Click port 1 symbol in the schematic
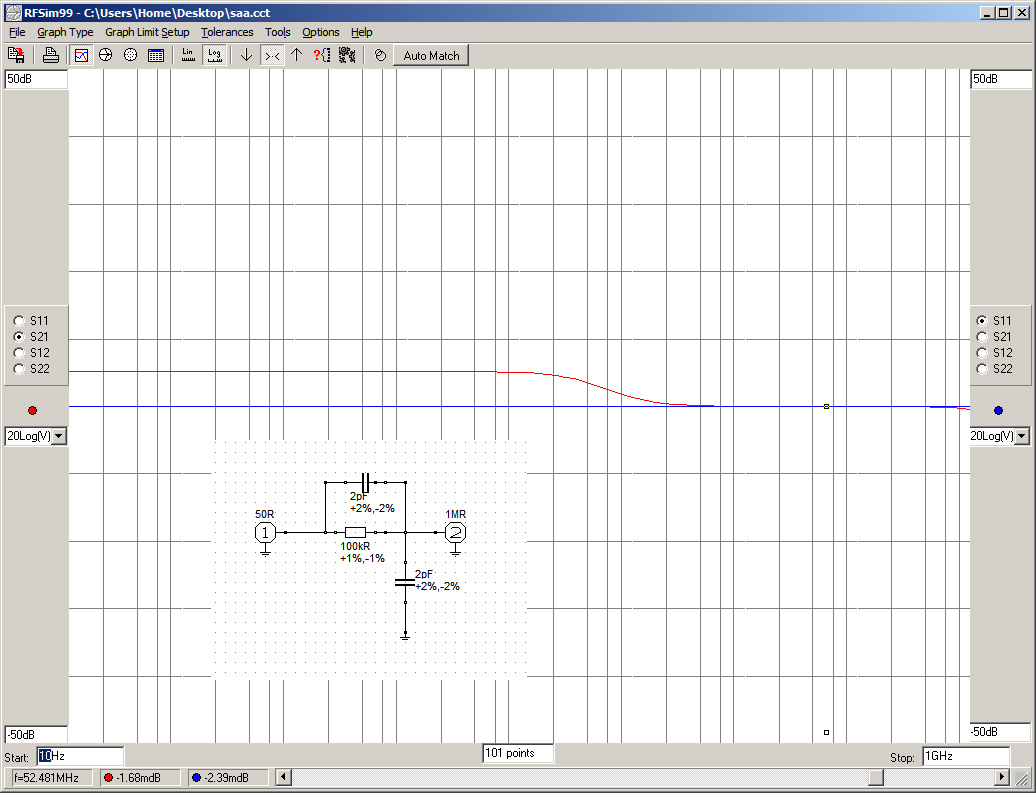Viewport: 1036px width, 793px height. [266, 533]
